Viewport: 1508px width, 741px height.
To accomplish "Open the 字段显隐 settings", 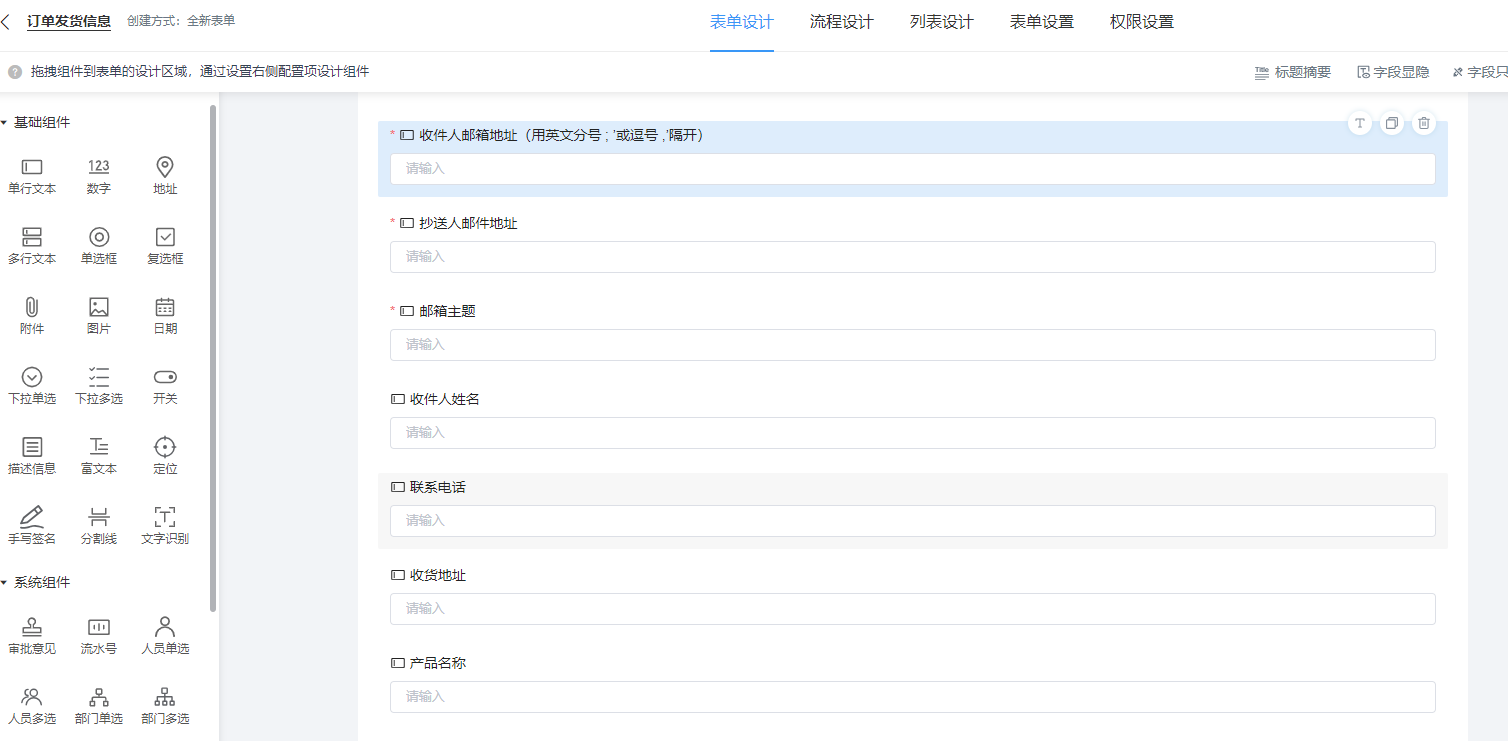I will (x=1393, y=72).
